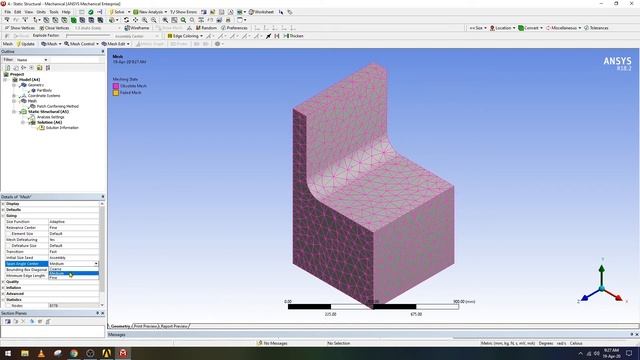Click the zoom in icon
The image size is (640, 360).
[x=144, y=20]
